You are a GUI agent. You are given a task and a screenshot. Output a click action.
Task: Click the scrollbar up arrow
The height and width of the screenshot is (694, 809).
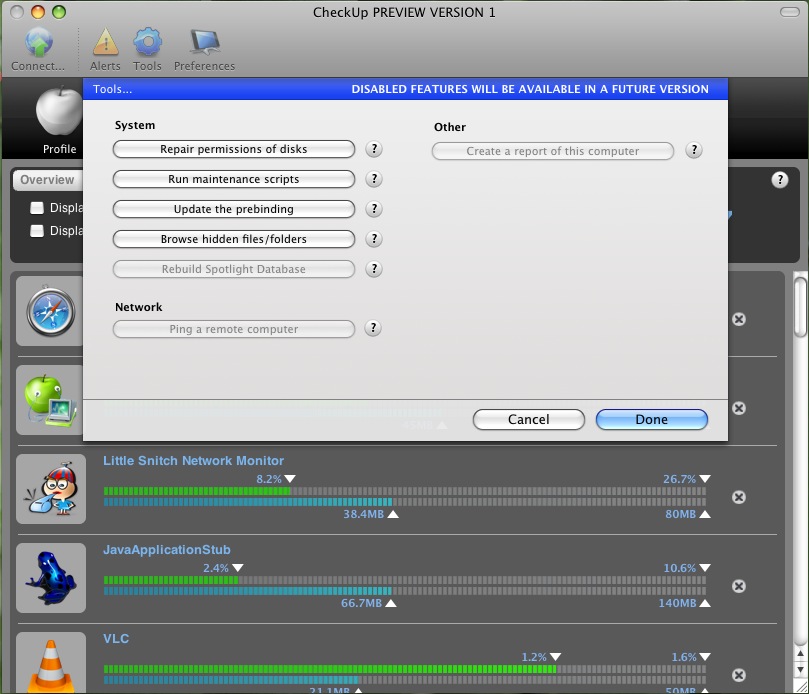800,654
